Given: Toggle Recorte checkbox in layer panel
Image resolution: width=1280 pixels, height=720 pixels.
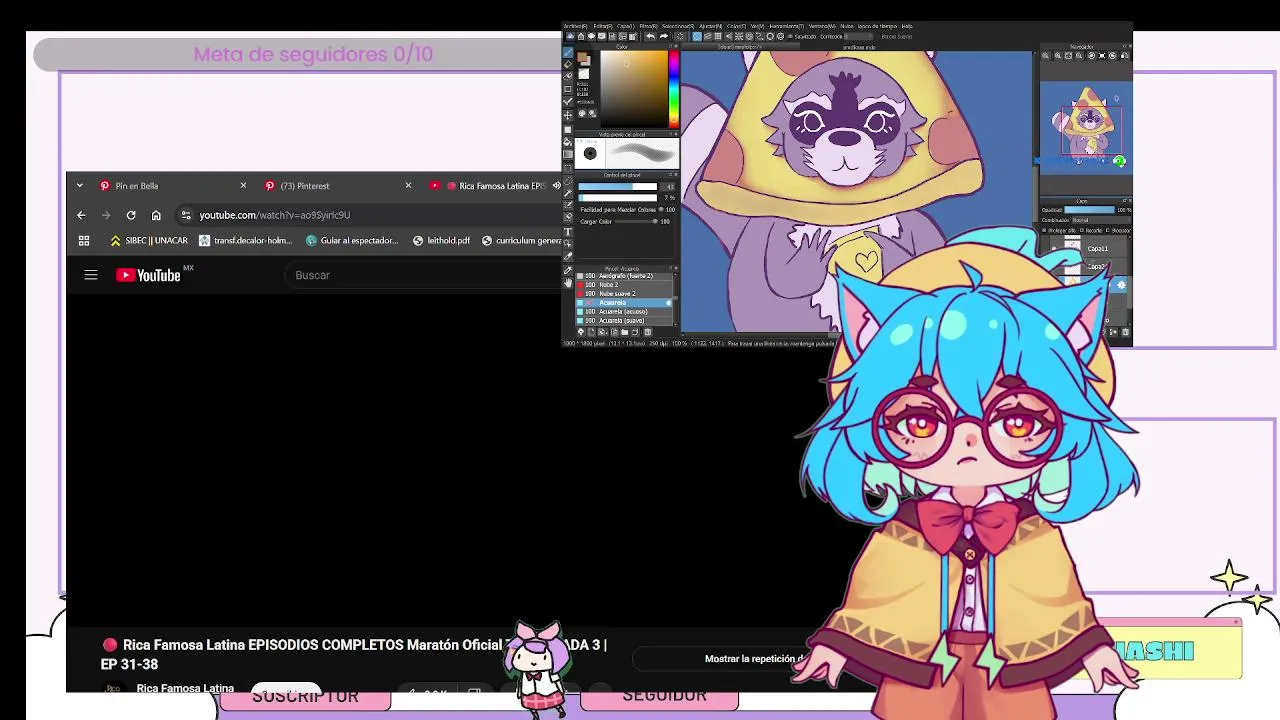Looking at the screenshot, I should [x=1082, y=231].
